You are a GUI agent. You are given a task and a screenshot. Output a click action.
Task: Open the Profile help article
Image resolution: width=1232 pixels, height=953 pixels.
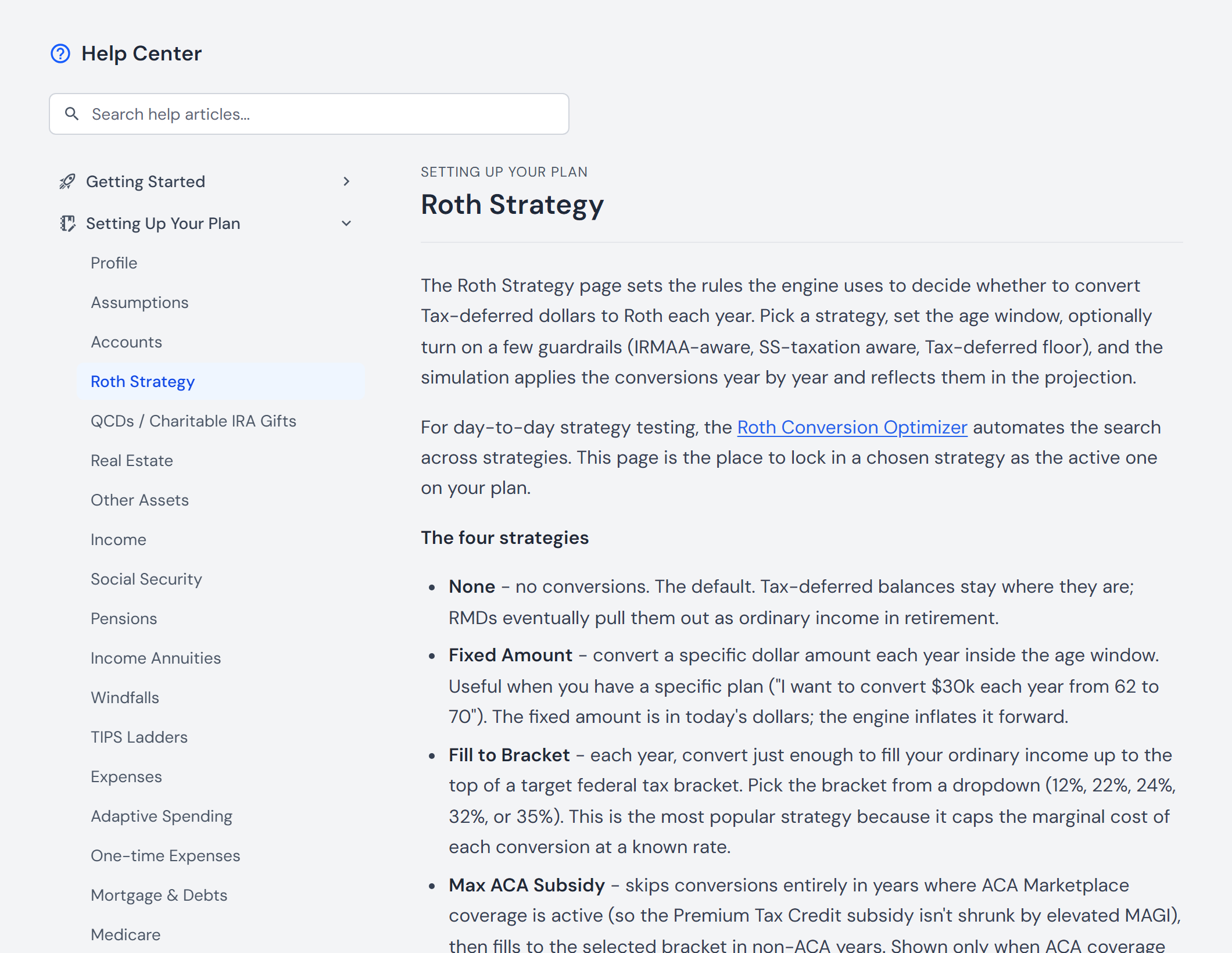click(114, 263)
